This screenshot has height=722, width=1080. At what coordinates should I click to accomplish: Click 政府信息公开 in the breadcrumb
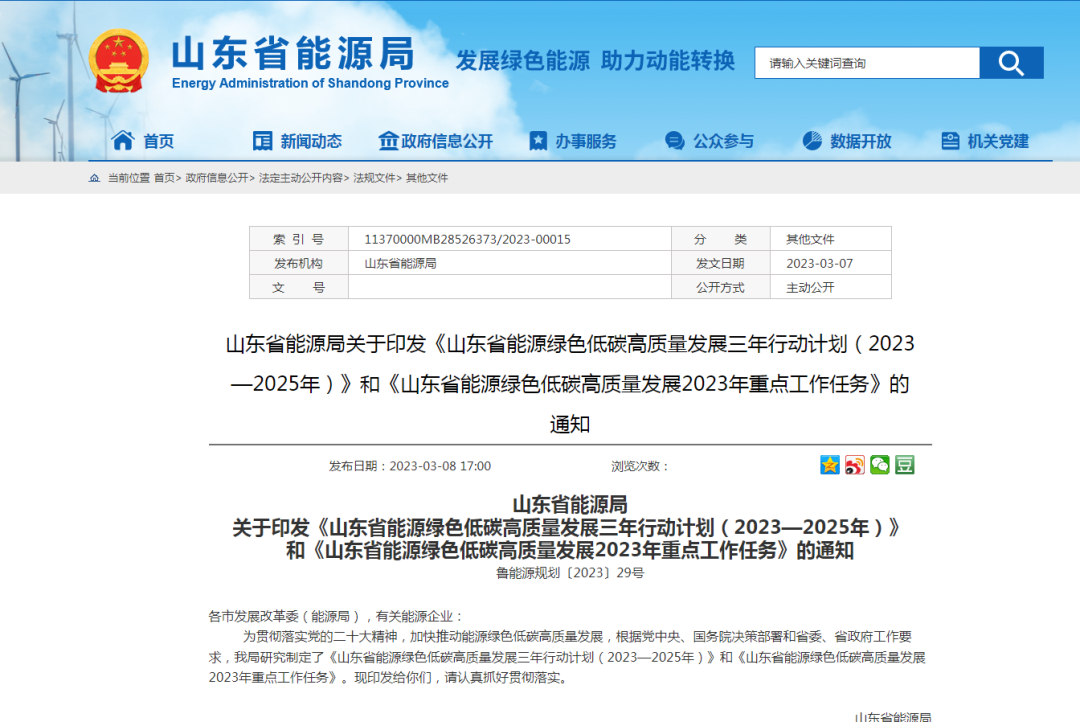pos(217,178)
